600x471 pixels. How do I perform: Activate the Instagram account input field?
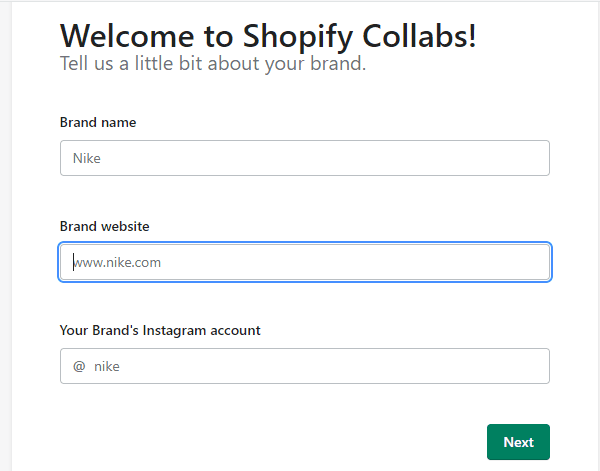click(x=305, y=366)
